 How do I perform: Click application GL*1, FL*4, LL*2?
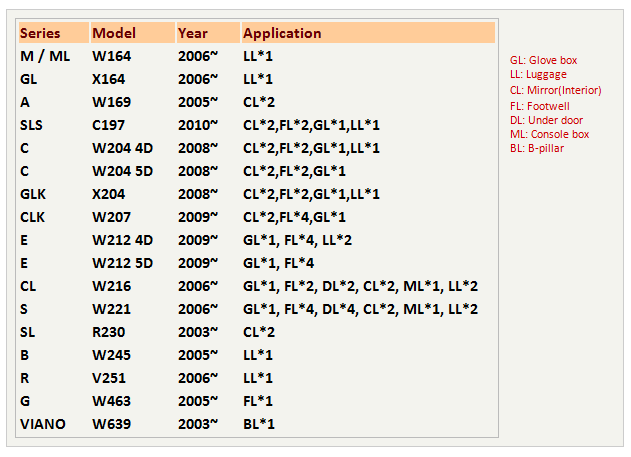coord(298,240)
